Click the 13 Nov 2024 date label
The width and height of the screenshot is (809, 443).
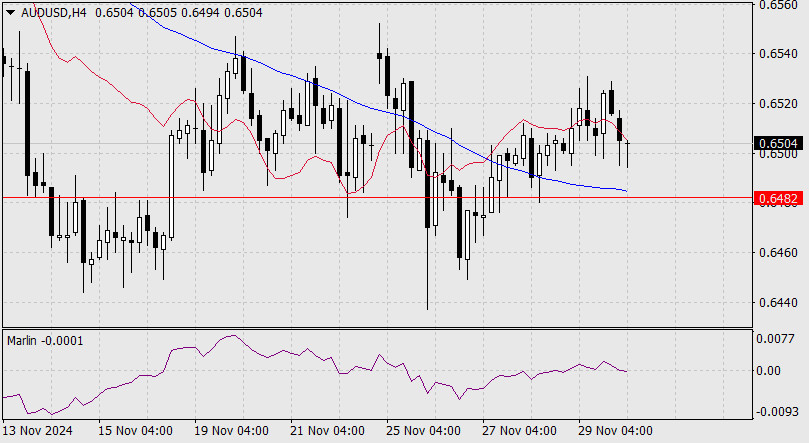38,431
